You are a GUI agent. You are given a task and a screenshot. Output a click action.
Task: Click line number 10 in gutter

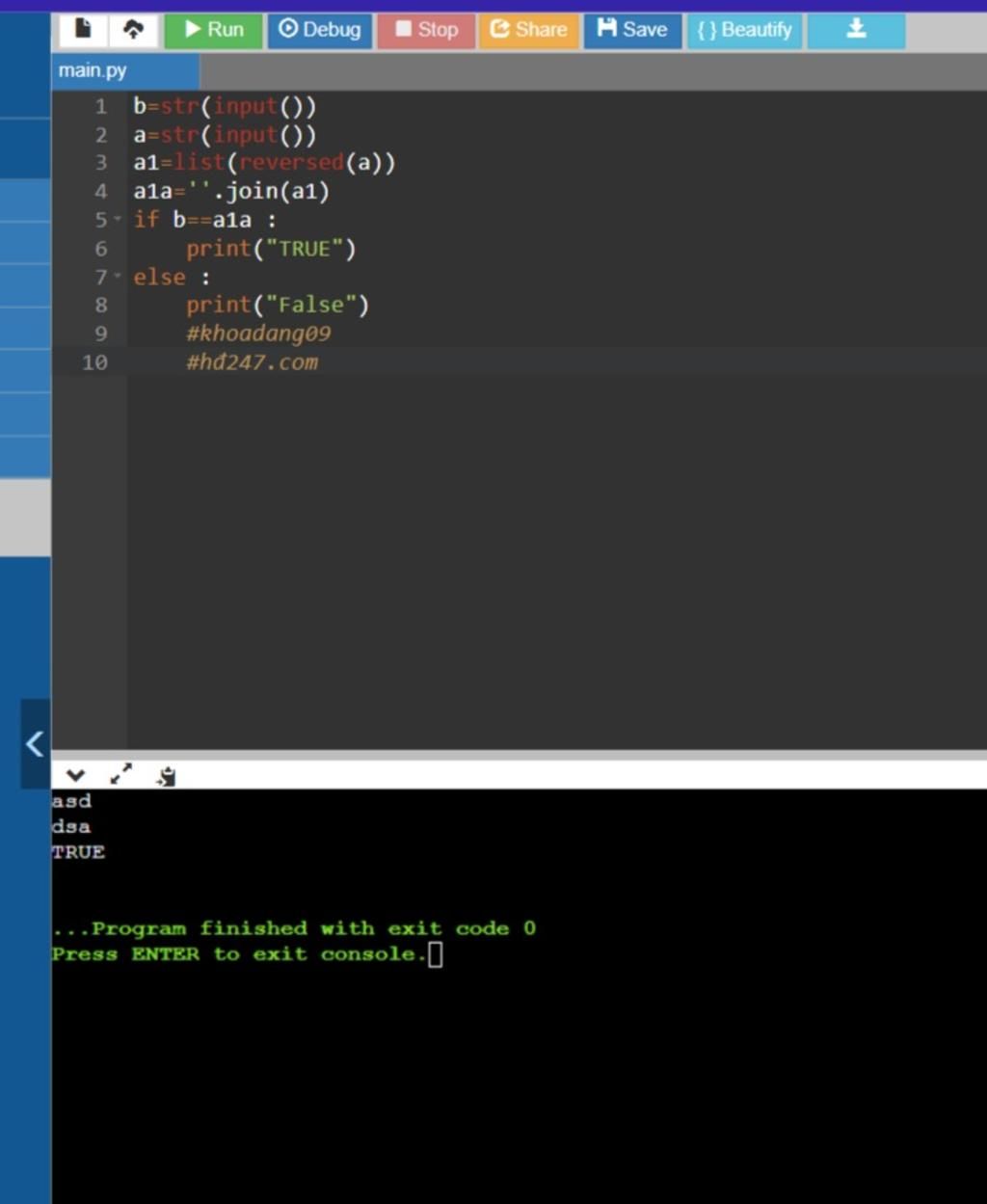pos(94,362)
